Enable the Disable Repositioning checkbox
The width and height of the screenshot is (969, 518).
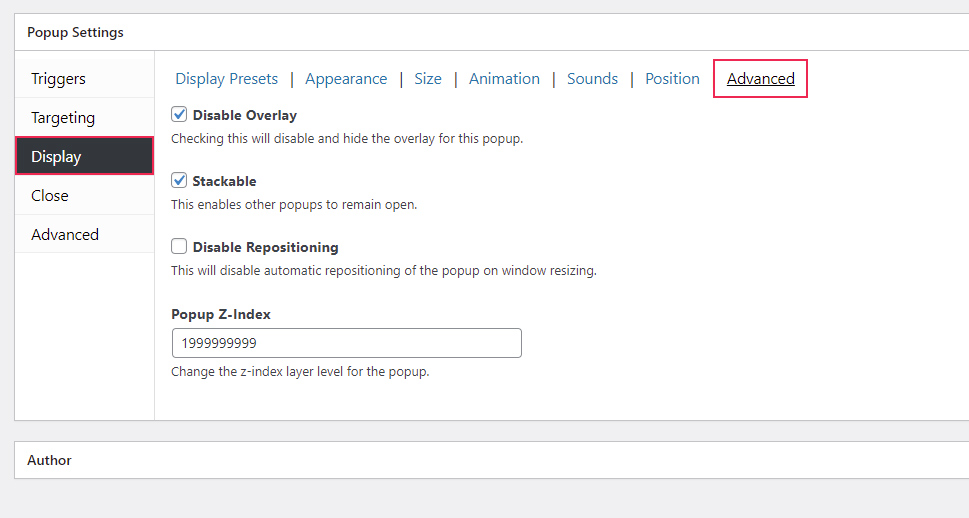[179, 246]
